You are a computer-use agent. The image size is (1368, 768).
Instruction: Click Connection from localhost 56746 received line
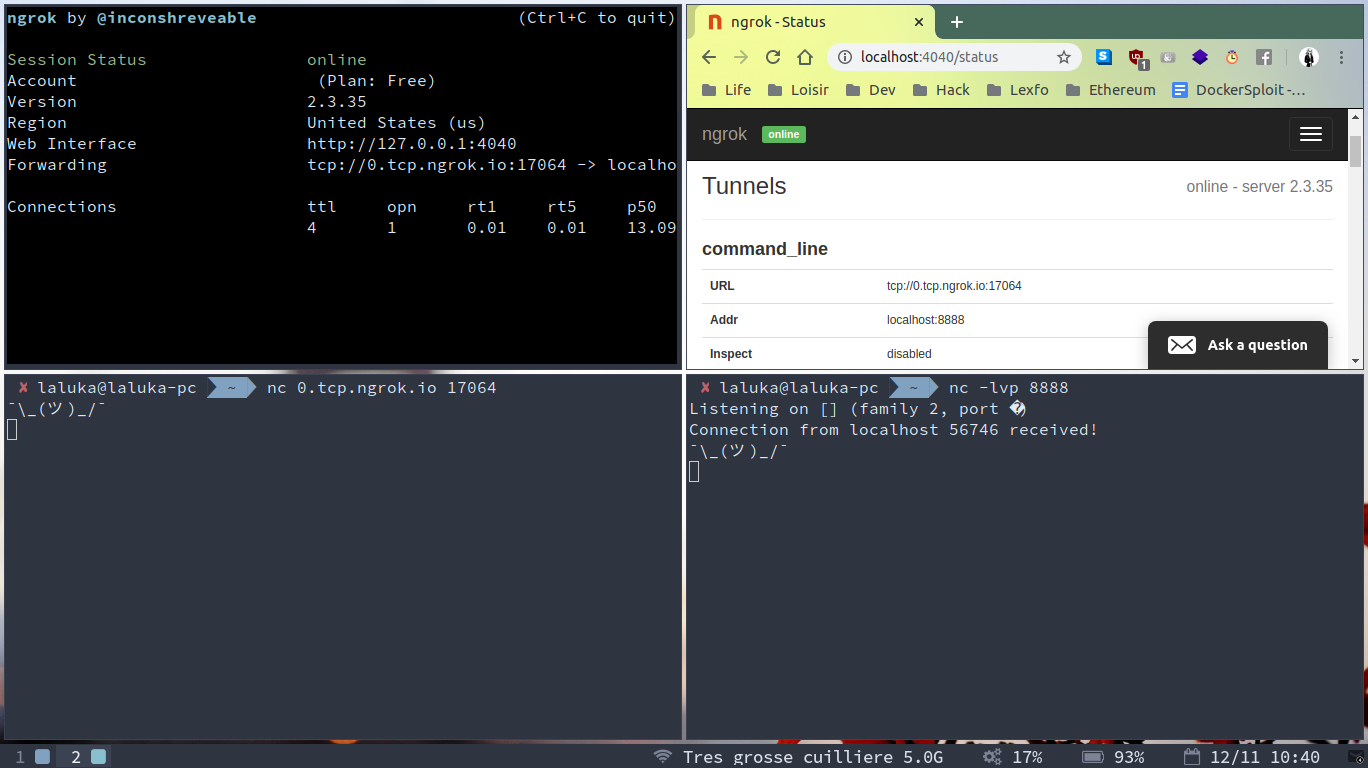(x=894, y=430)
